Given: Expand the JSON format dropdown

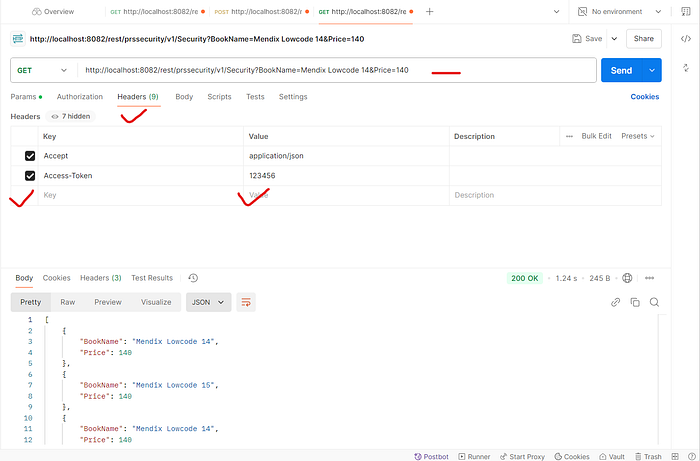Looking at the screenshot, I should (x=209, y=302).
